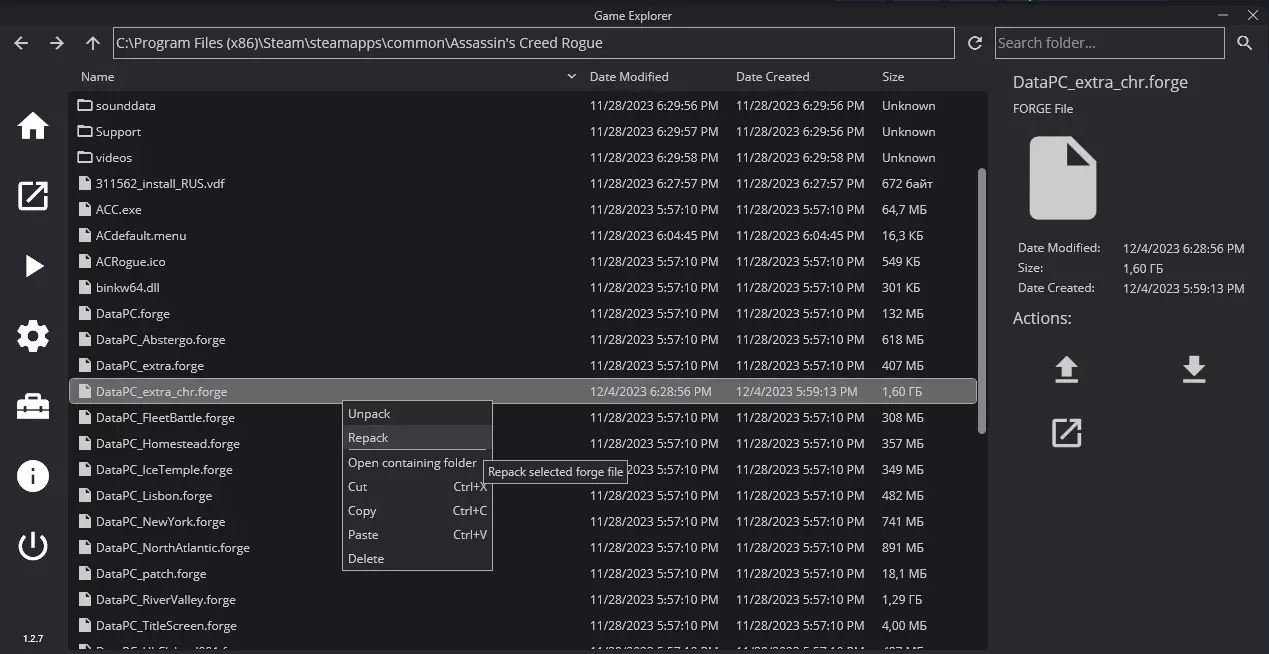Click the upload arrow action icon
Image resolution: width=1269 pixels, height=654 pixels.
point(1067,370)
